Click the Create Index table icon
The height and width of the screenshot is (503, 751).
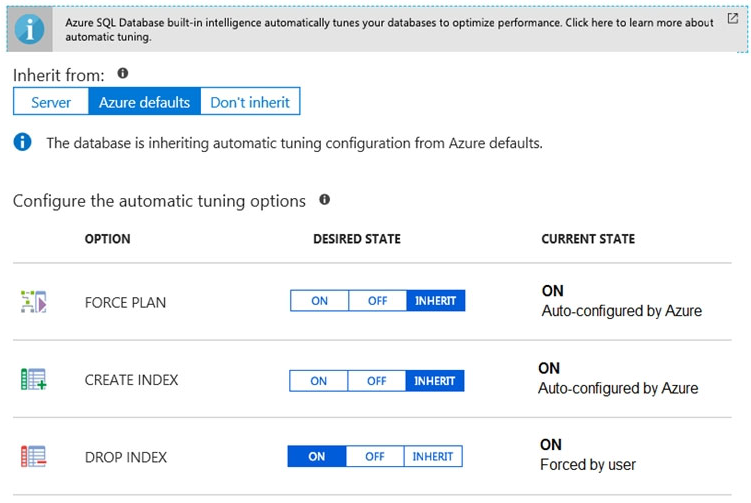click(34, 379)
